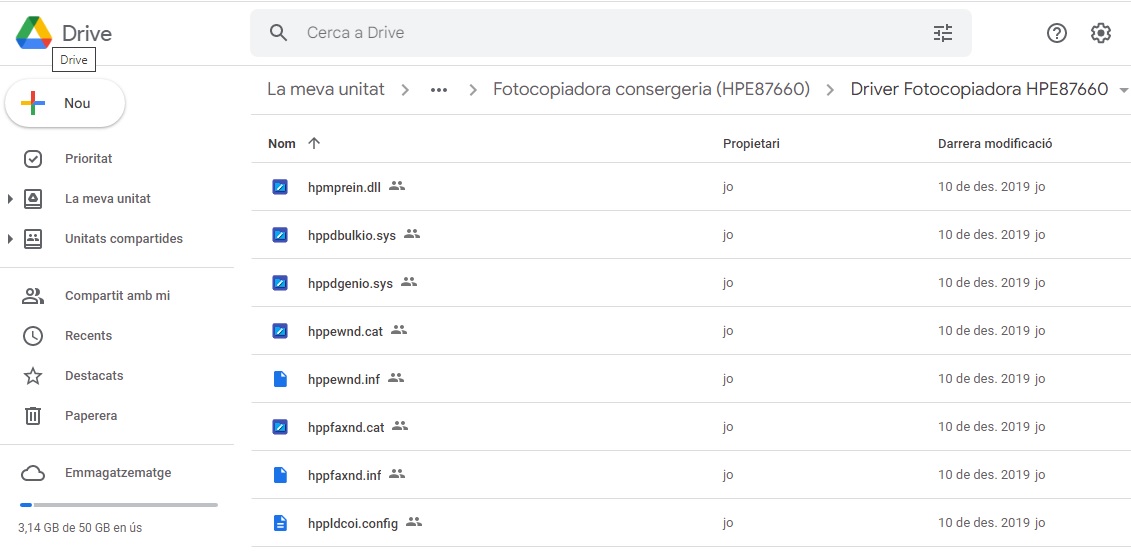
Task: Sort by Nom column header
Action: (x=282, y=143)
